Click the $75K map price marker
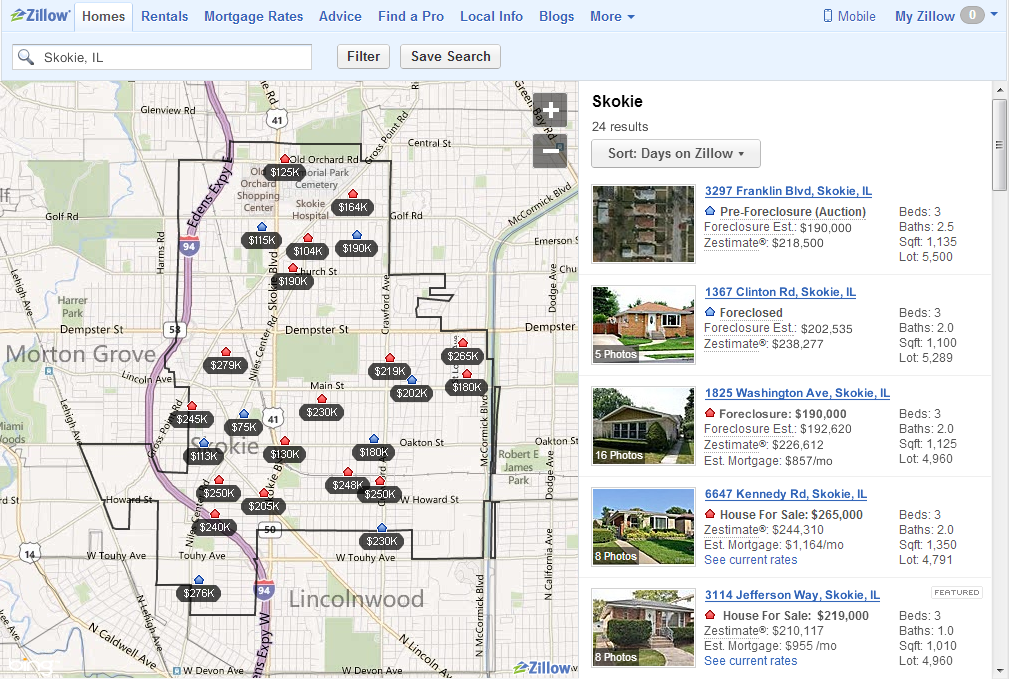 (x=243, y=427)
